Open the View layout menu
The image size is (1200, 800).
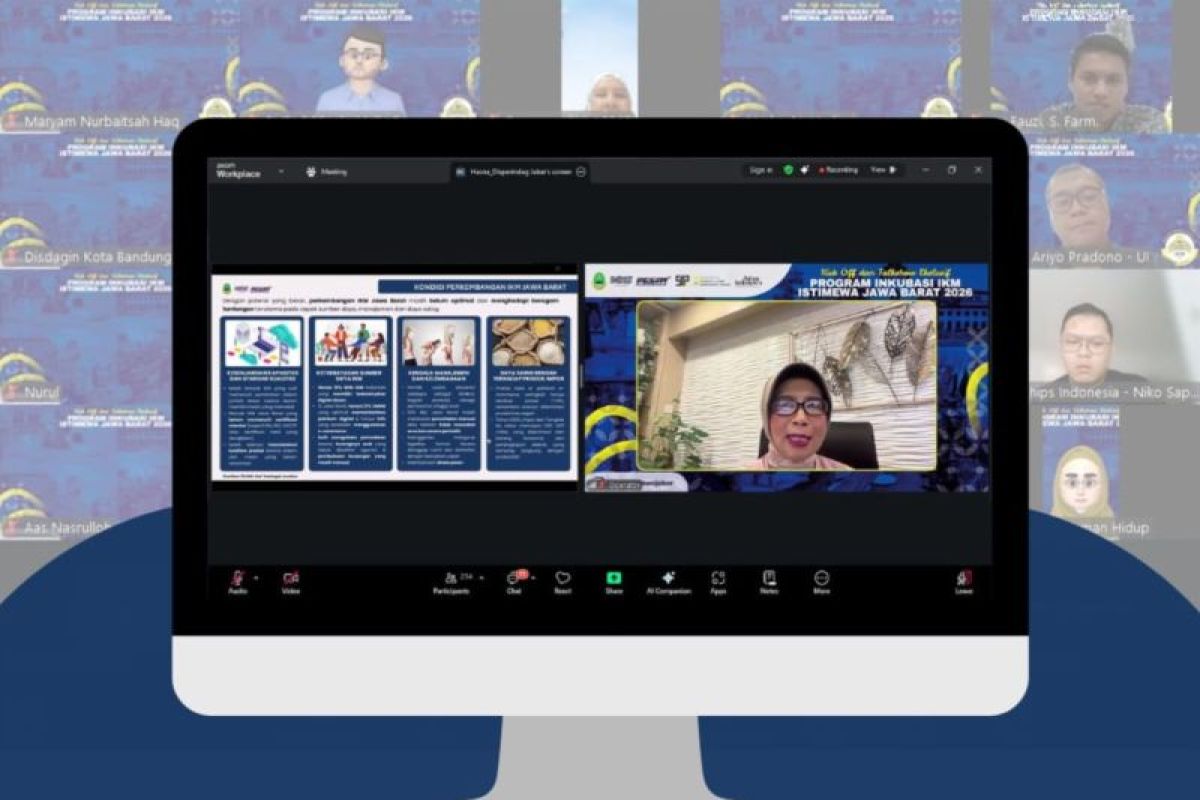pos(883,170)
